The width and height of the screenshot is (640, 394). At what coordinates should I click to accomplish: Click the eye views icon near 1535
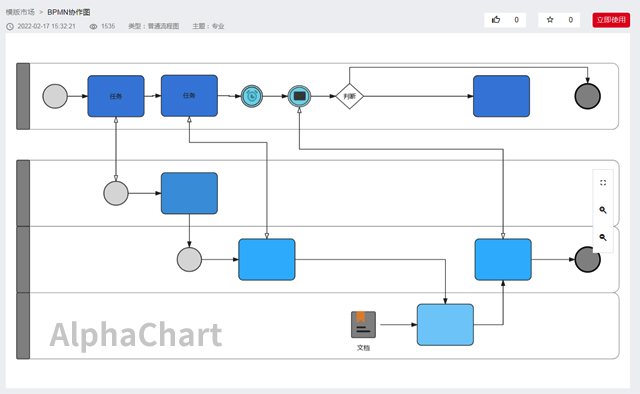(93, 27)
